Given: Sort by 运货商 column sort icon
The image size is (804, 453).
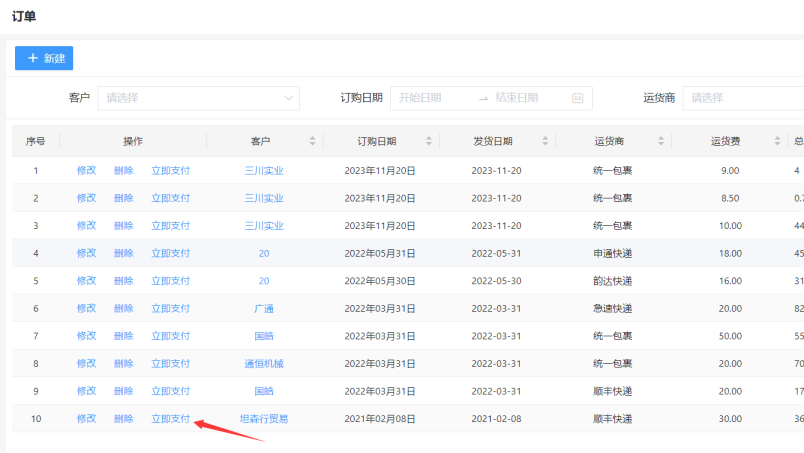Looking at the screenshot, I should (x=661, y=142).
